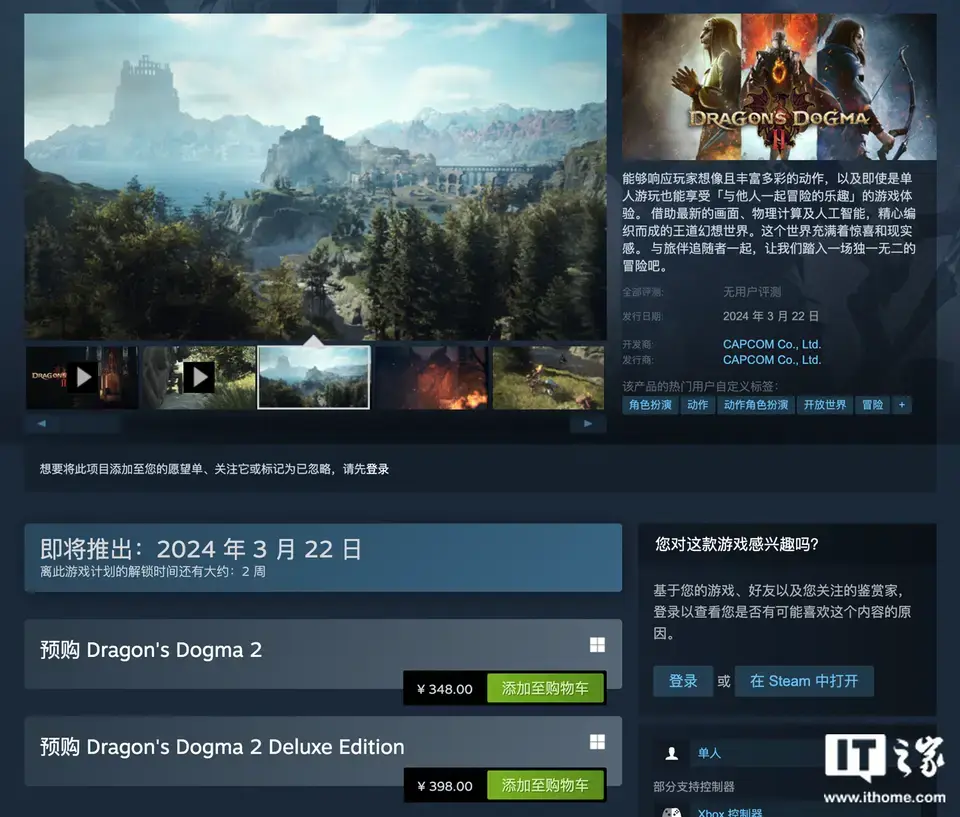Open the 角色扮演 tag
The width and height of the screenshot is (960, 817).
click(x=650, y=405)
